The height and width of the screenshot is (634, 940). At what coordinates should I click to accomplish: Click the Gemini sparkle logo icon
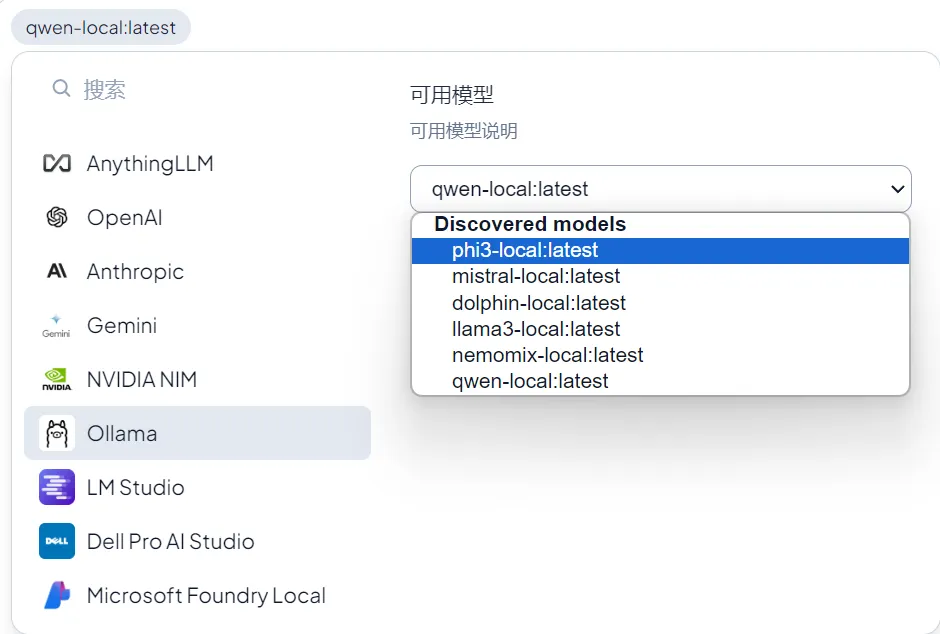click(56, 325)
